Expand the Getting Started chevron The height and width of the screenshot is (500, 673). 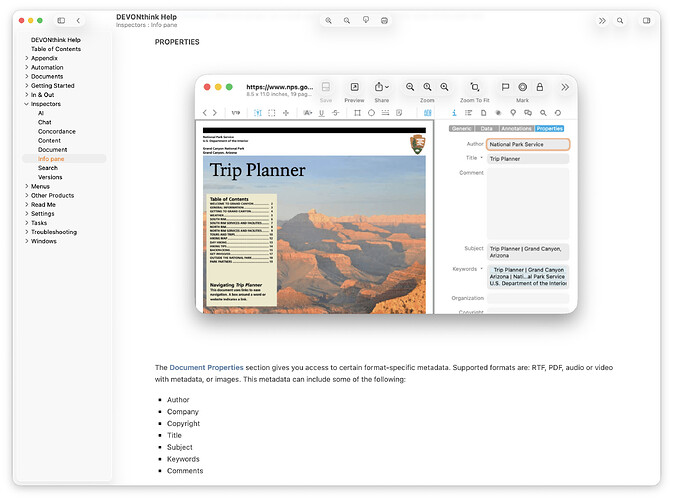[x=27, y=85]
